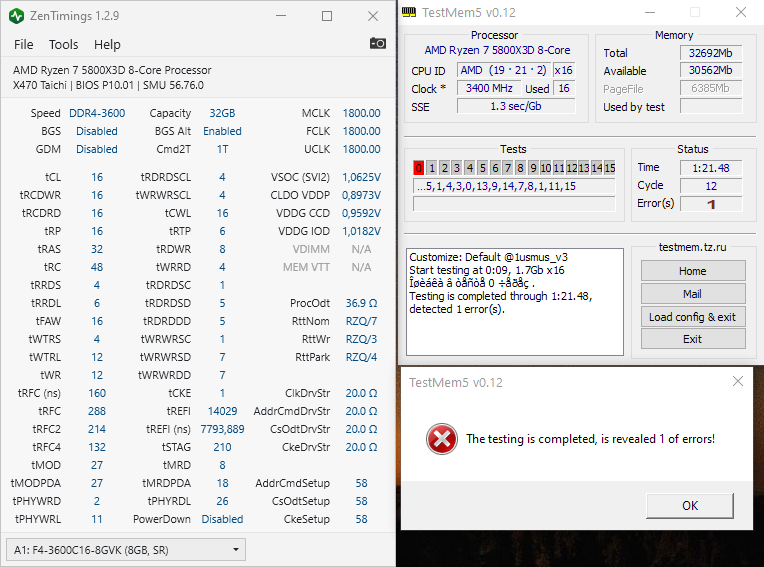
Task: Click Load config & exit button
Action: 693,317
